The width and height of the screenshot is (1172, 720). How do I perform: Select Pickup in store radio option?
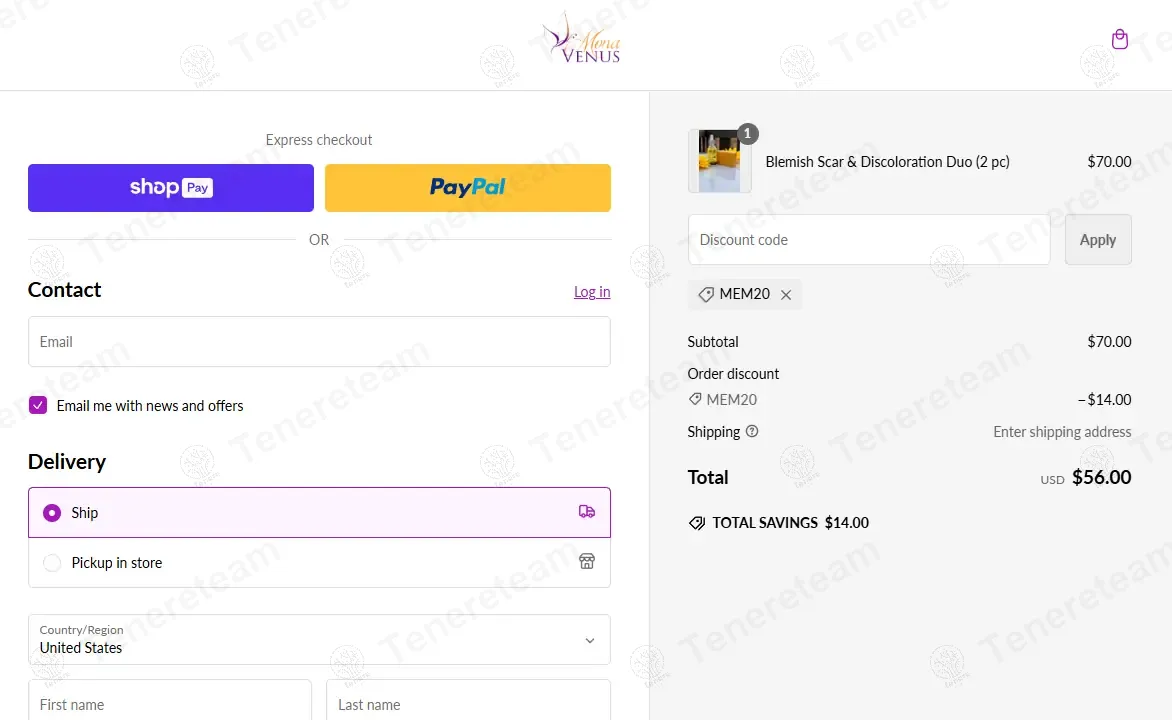tap(52, 563)
